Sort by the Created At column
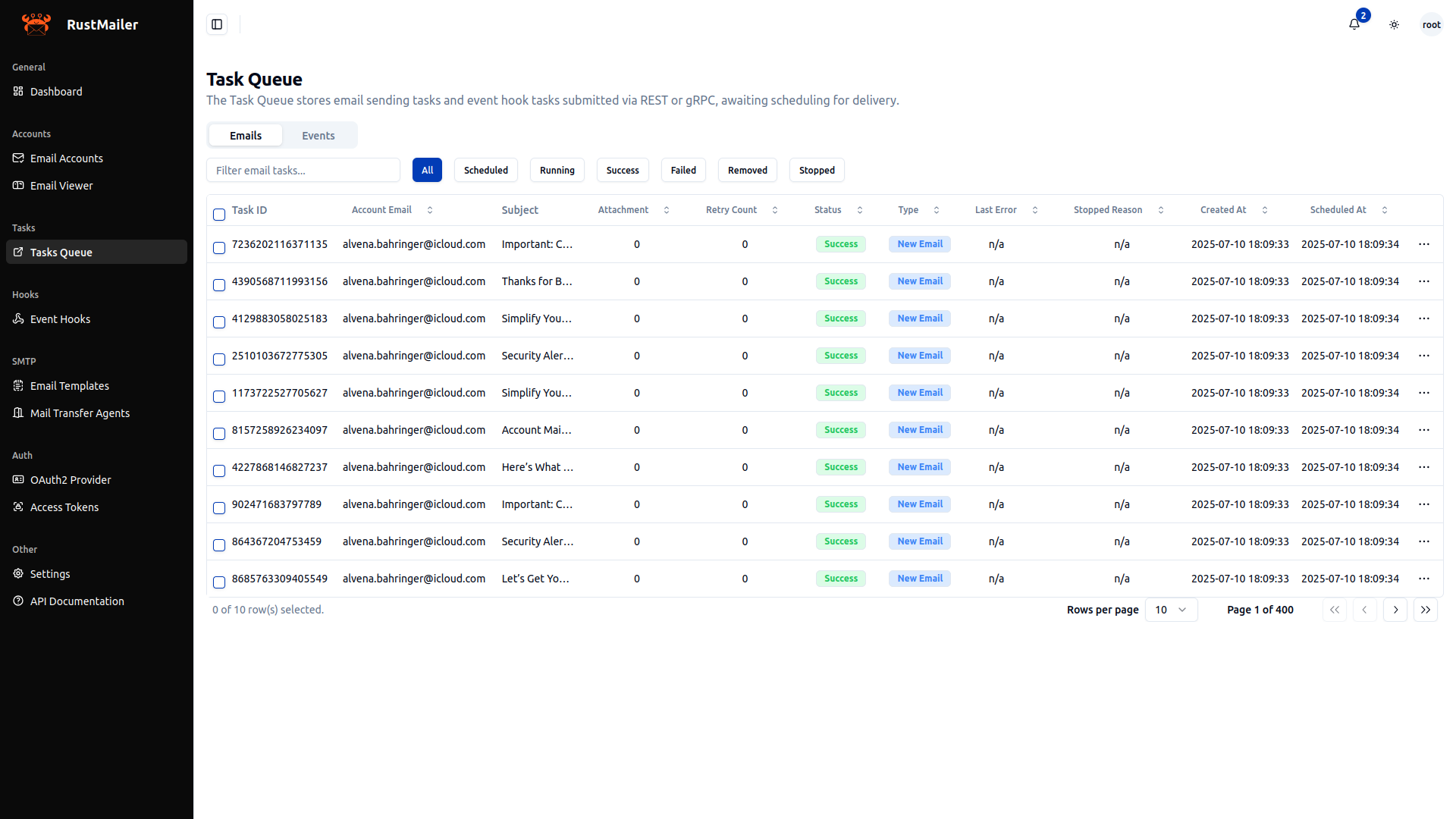 [1233, 210]
